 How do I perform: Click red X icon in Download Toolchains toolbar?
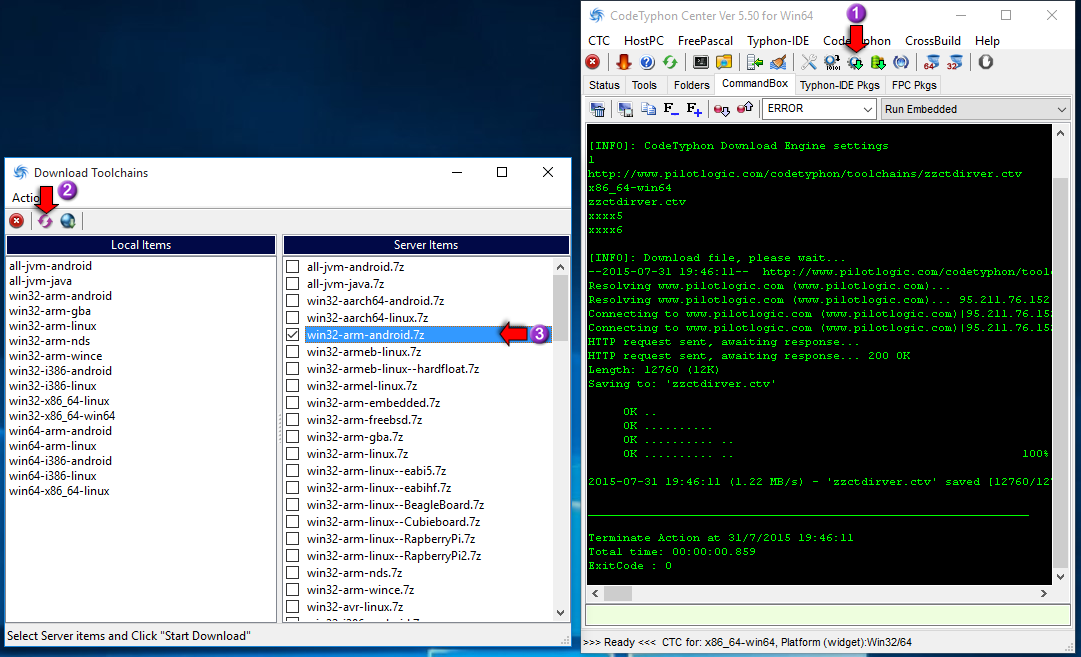(x=17, y=221)
